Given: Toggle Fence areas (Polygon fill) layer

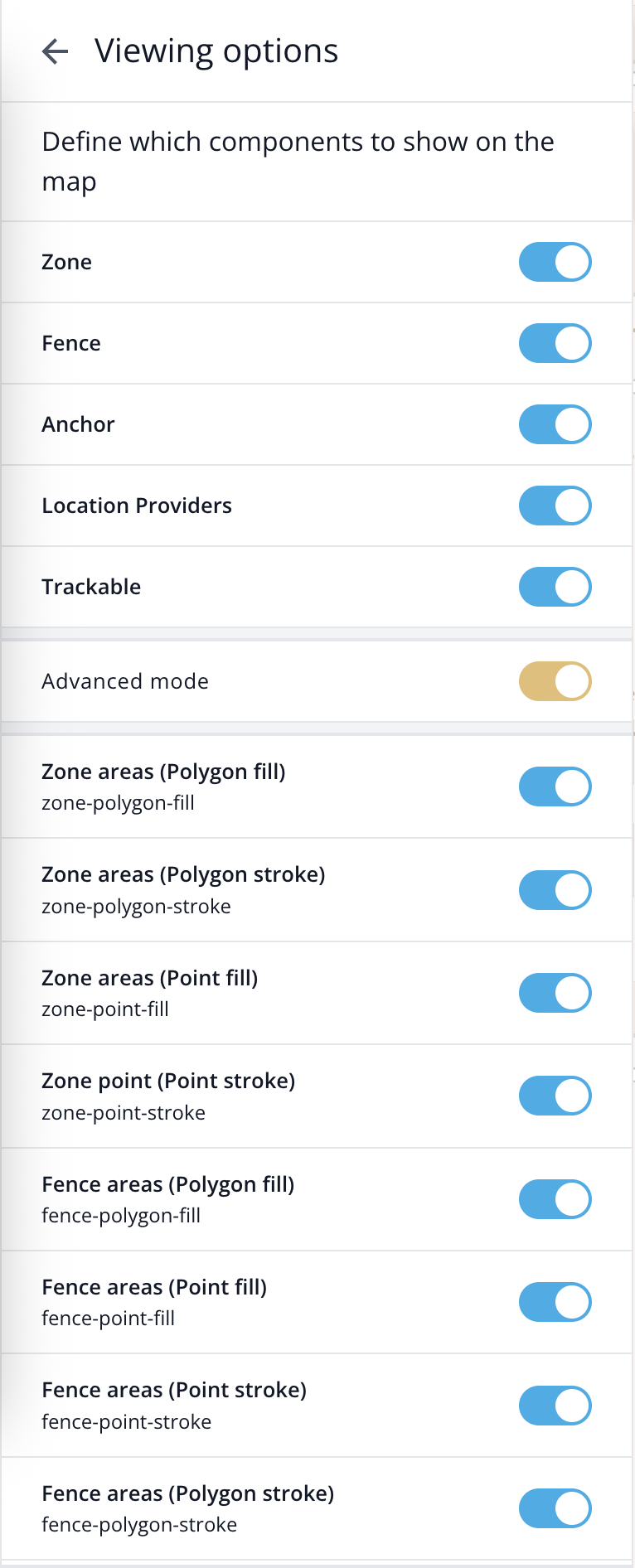Looking at the screenshot, I should tap(555, 1199).
